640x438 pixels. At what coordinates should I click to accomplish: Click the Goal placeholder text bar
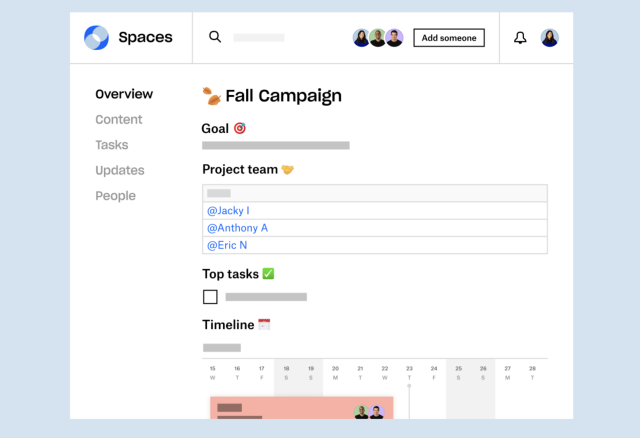pyautogui.click(x=276, y=145)
